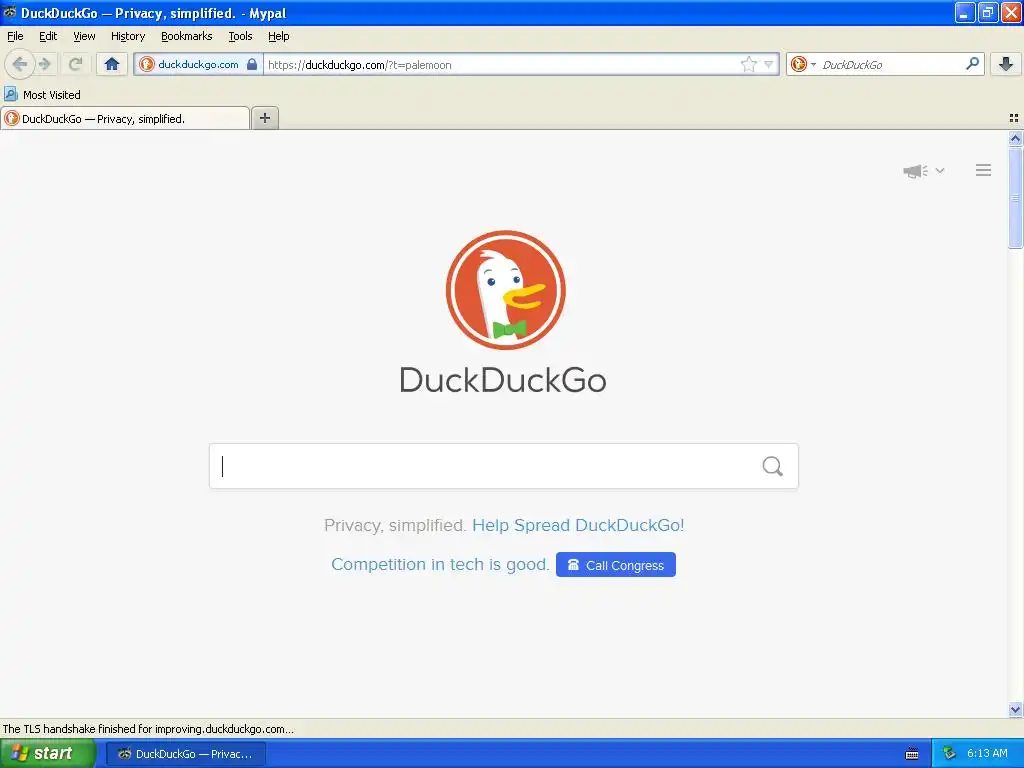This screenshot has height=768, width=1024.
Task: Focus the address bar URL field
Action: point(500,64)
